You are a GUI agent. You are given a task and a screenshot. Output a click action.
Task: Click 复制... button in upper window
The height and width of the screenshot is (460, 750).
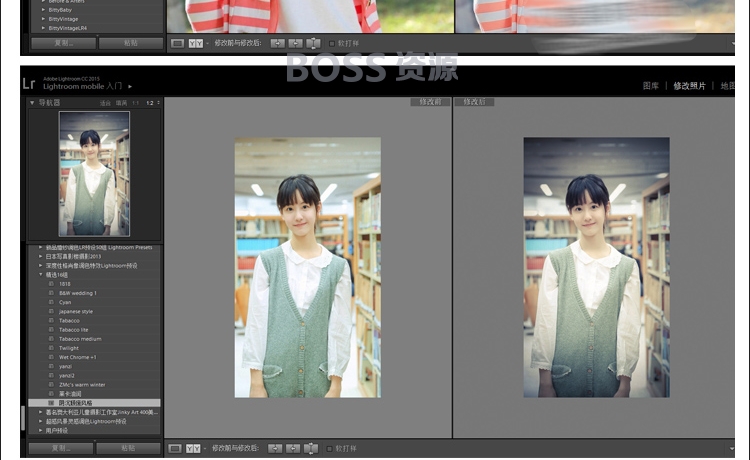[x=64, y=43]
